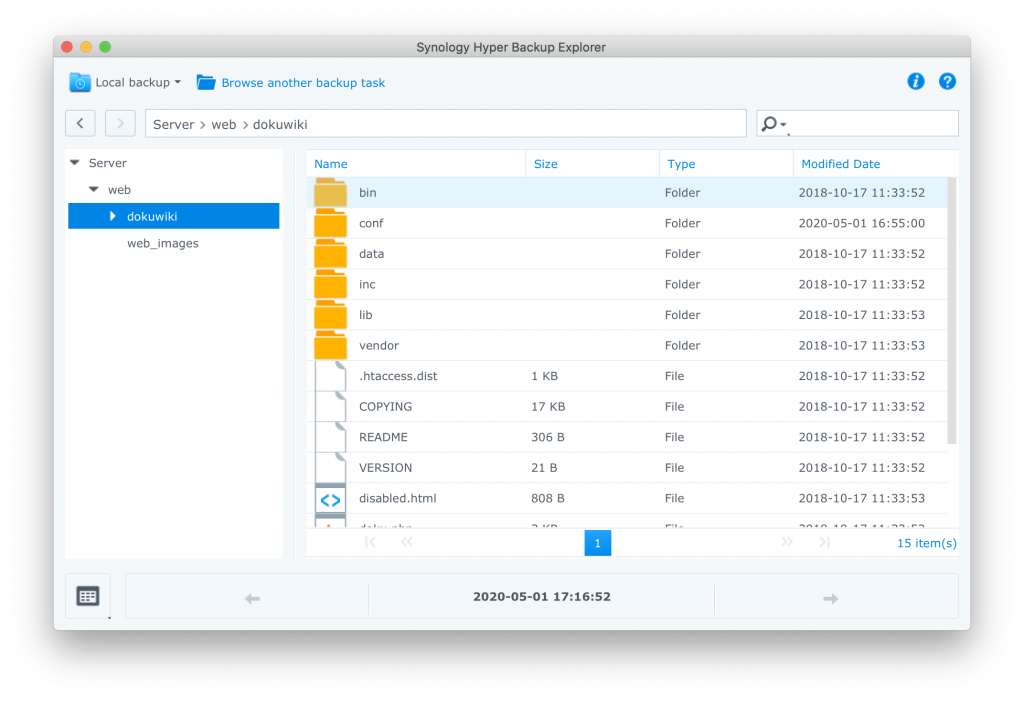
Task: Click Server in the path breadcrumb
Action: [174, 124]
